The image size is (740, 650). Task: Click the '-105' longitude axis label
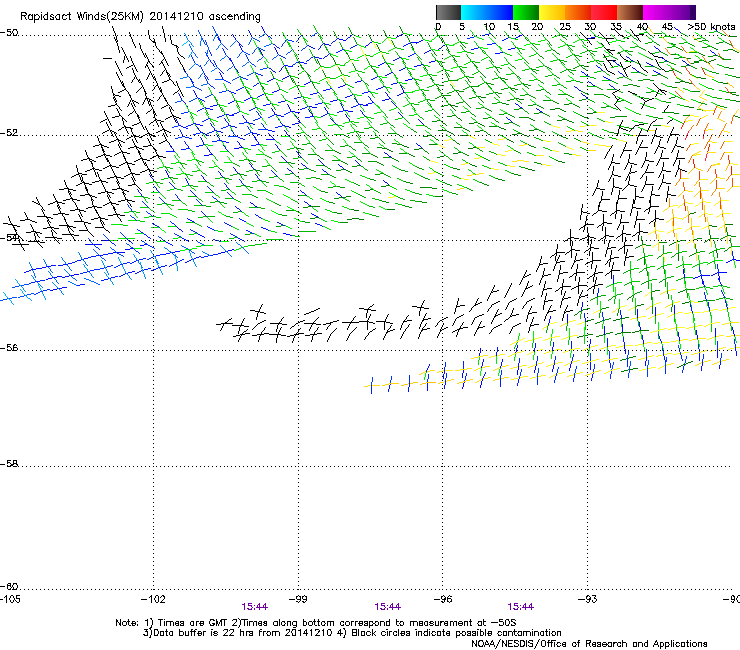pos(10,599)
